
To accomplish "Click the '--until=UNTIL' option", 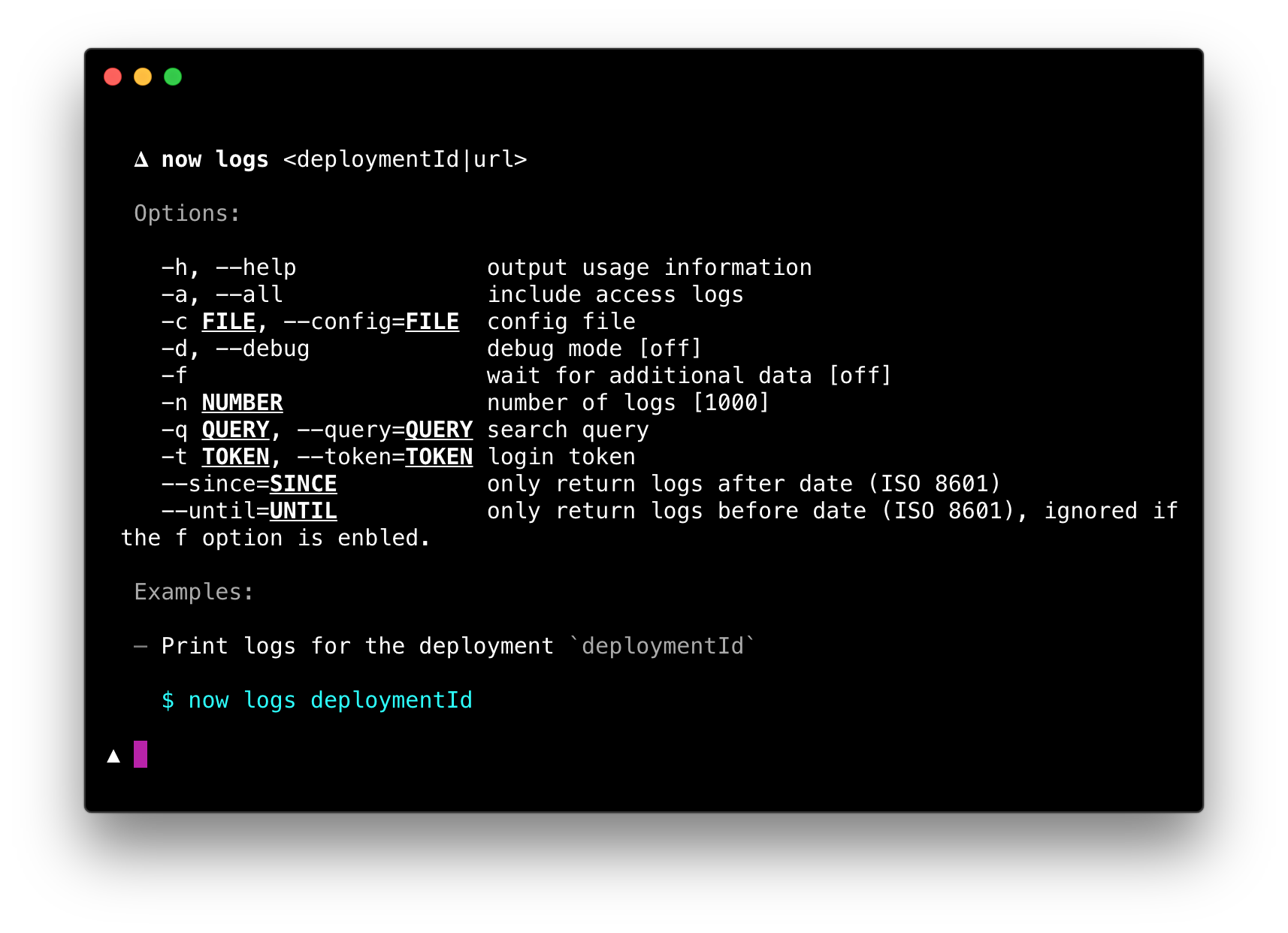I will point(249,511).
